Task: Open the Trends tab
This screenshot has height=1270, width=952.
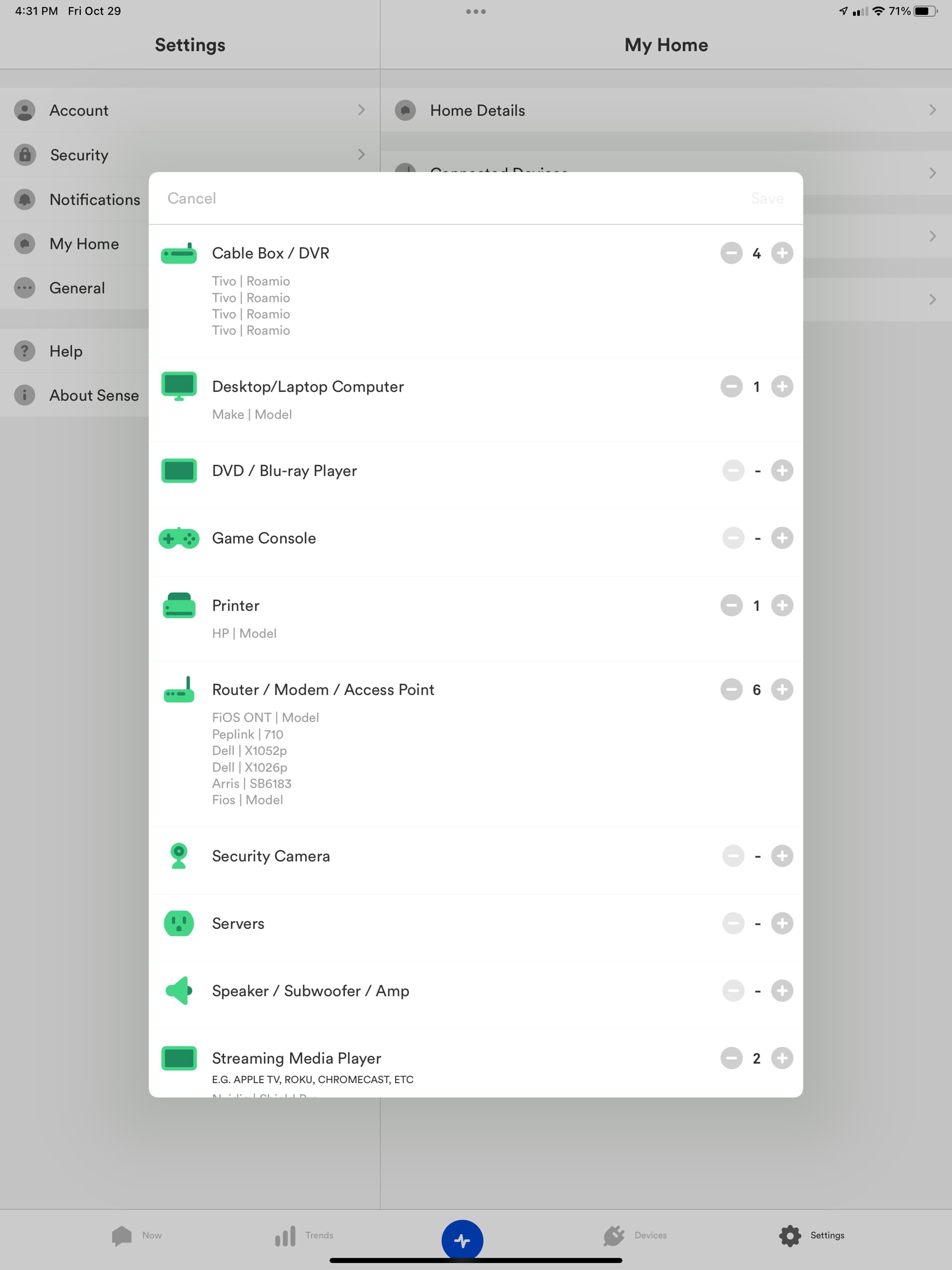Action: point(303,1236)
